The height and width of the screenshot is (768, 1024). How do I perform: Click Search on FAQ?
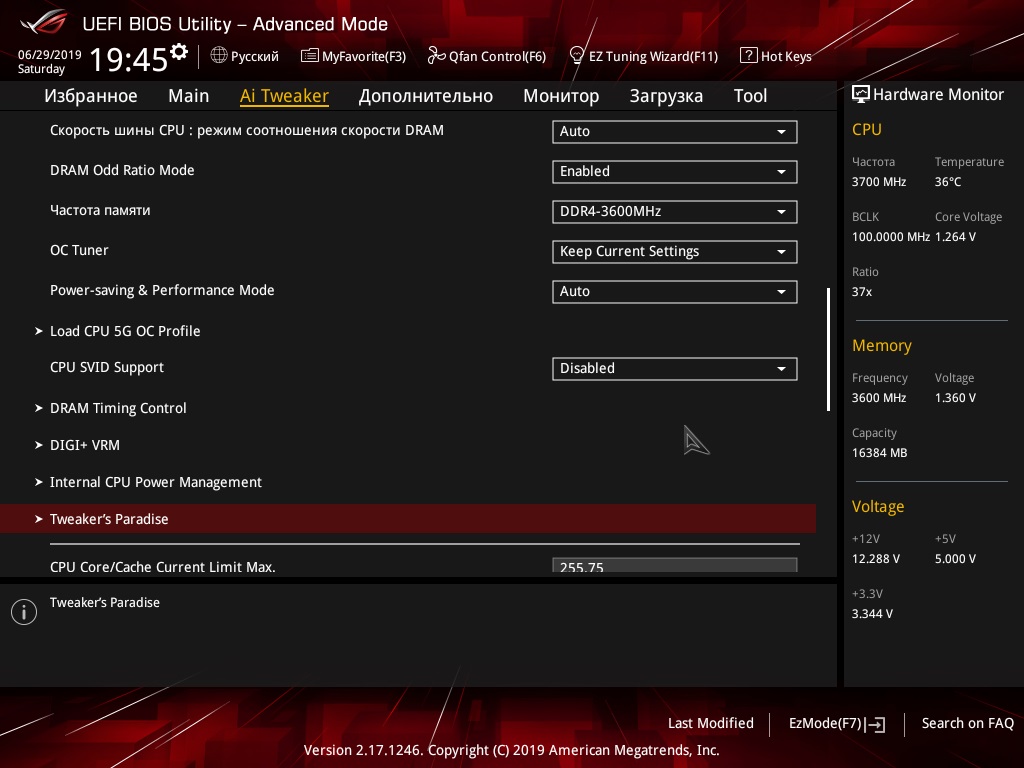pyautogui.click(x=968, y=723)
